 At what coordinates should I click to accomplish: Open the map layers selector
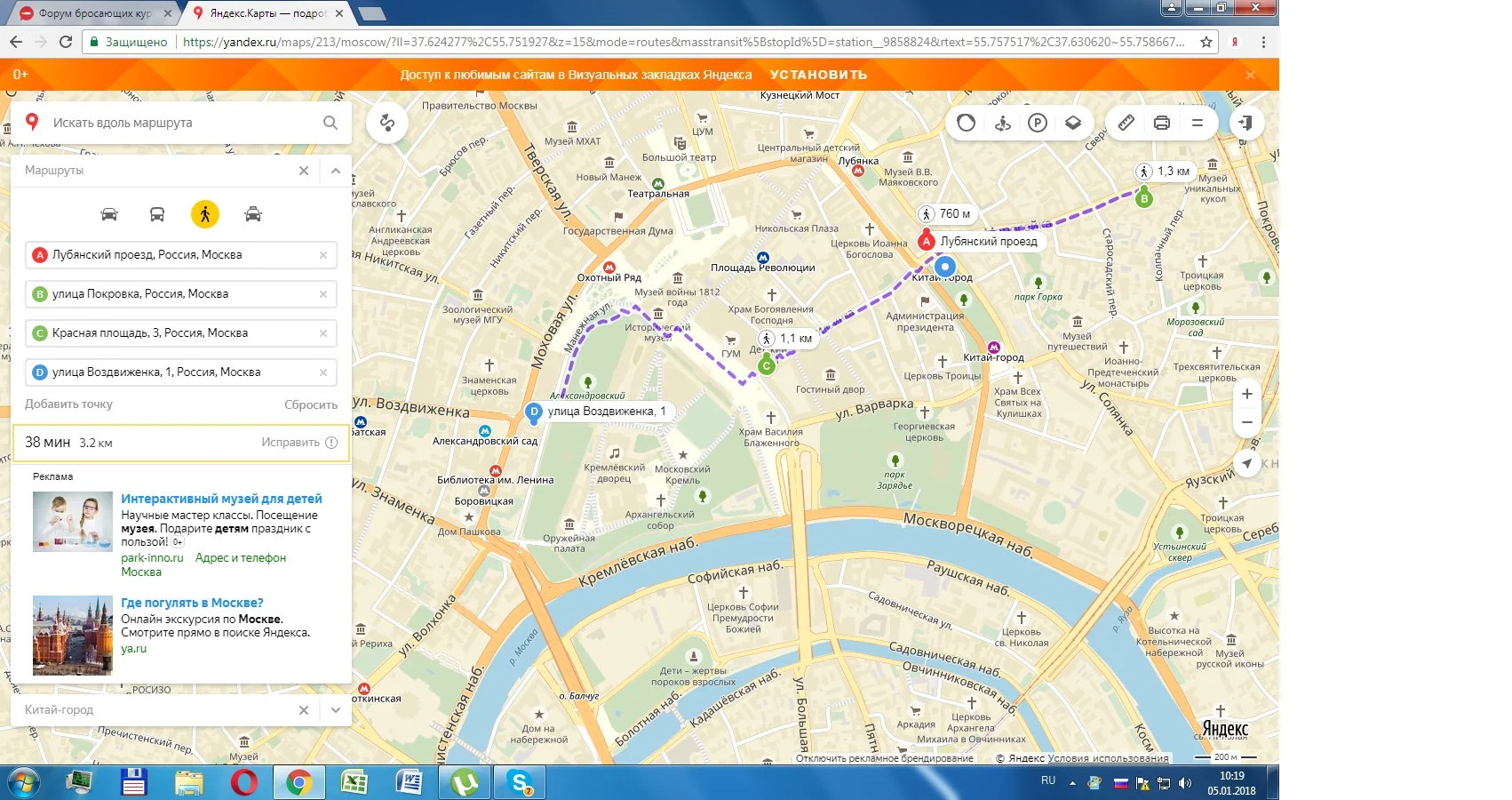point(1073,123)
